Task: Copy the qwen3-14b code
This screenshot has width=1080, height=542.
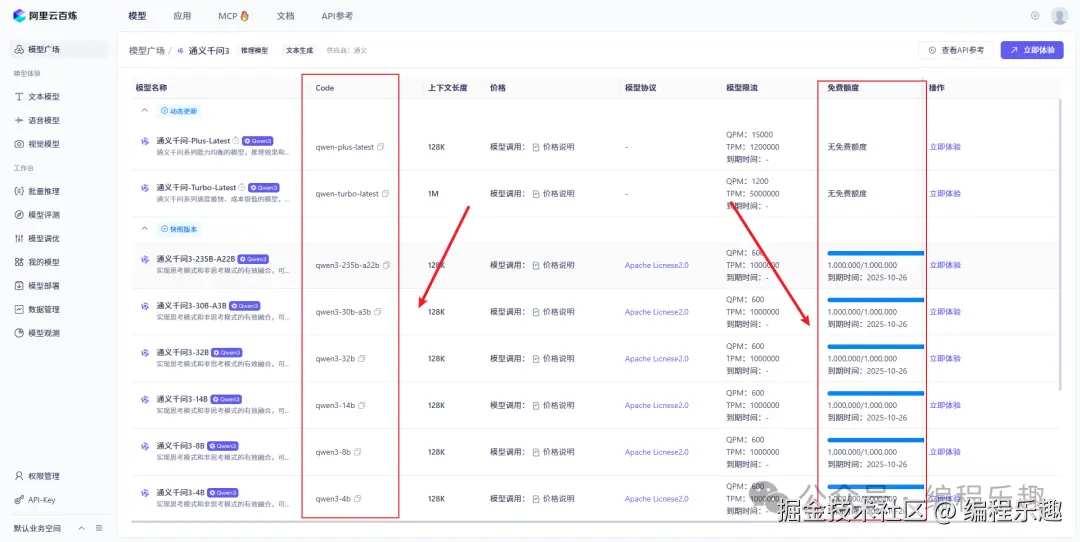Action: pyautogui.click(x=362, y=405)
